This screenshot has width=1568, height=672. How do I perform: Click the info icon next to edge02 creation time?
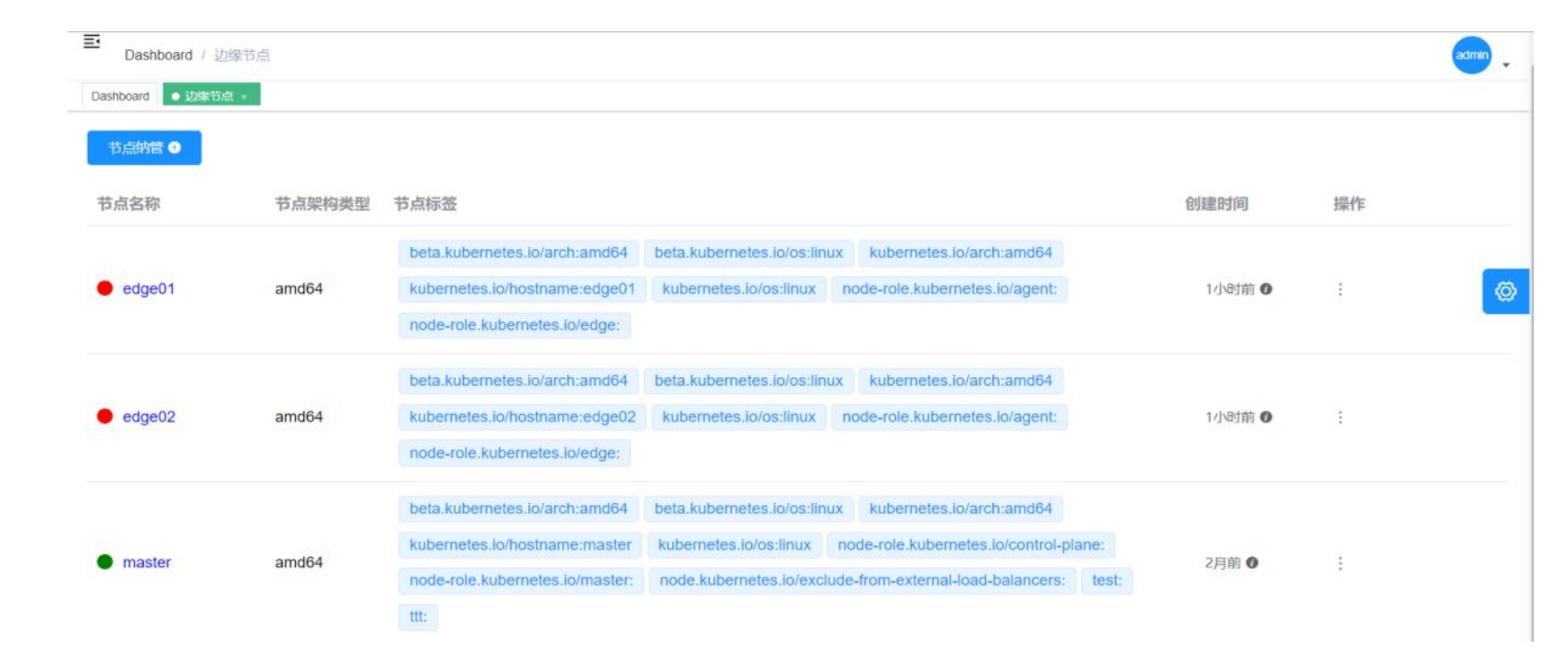click(x=1266, y=417)
